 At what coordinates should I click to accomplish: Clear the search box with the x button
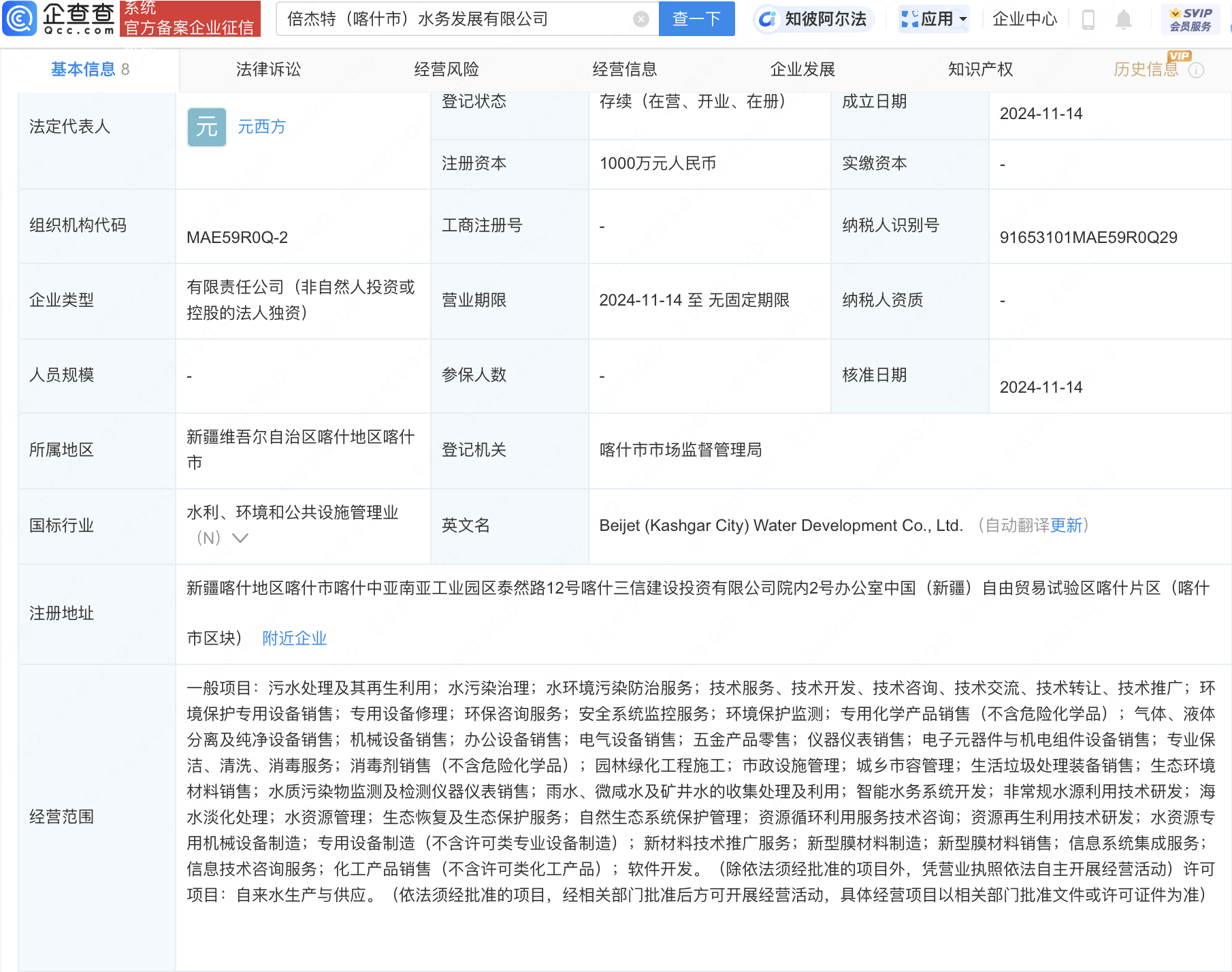click(640, 18)
